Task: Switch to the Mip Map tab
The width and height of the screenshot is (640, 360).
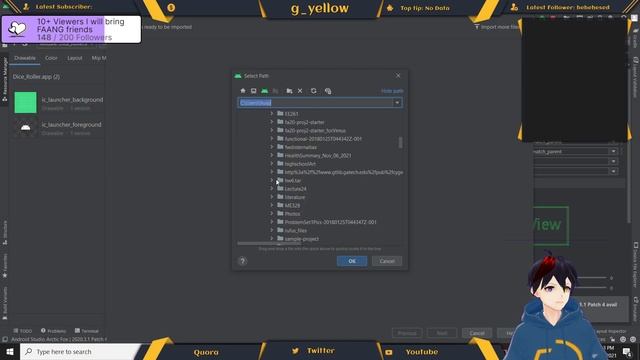Action: 99,58
